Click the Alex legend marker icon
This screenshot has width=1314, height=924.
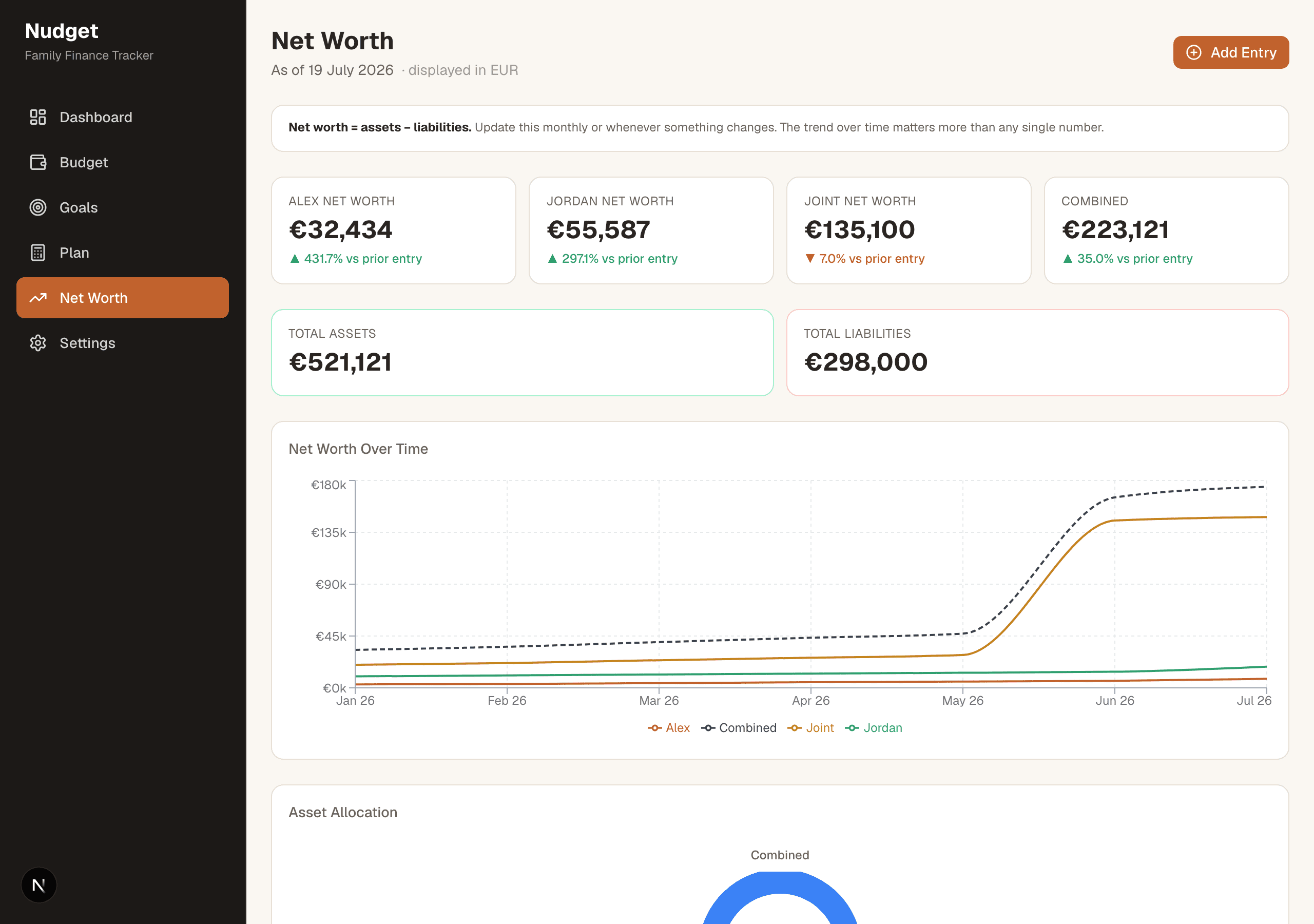pyautogui.click(x=655, y=728)
